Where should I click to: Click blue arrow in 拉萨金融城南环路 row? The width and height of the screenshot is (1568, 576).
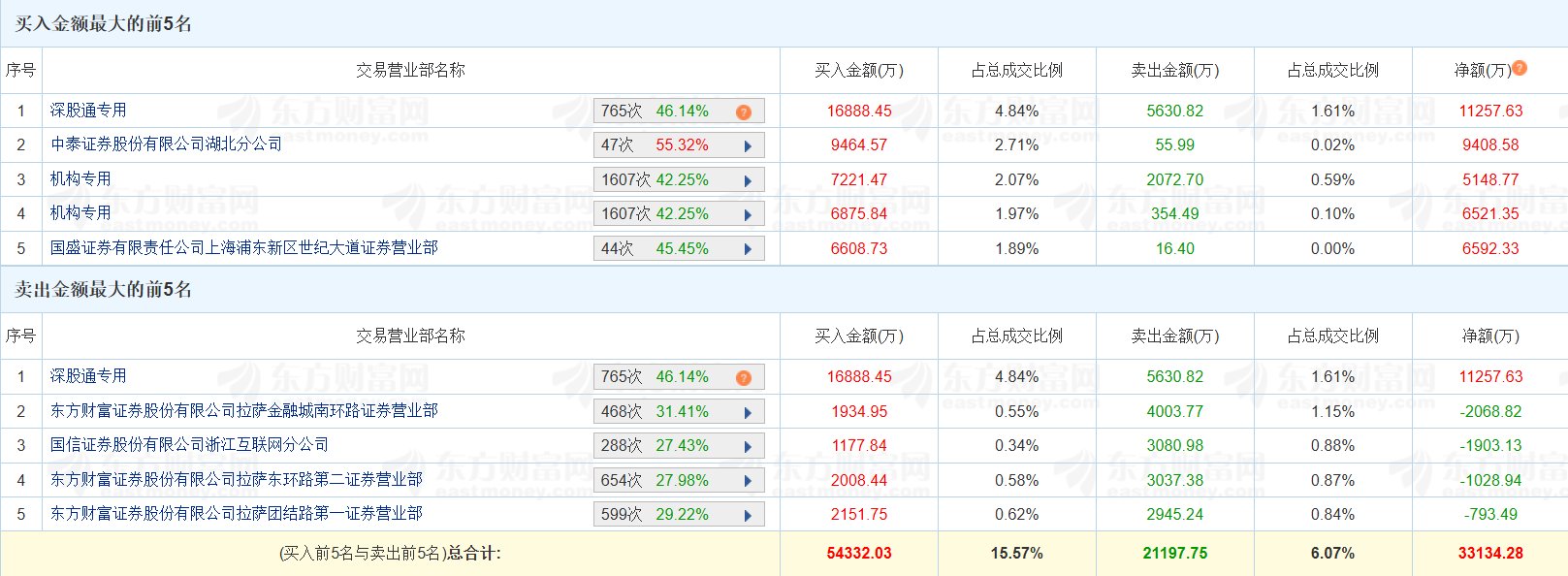(748, 413)
